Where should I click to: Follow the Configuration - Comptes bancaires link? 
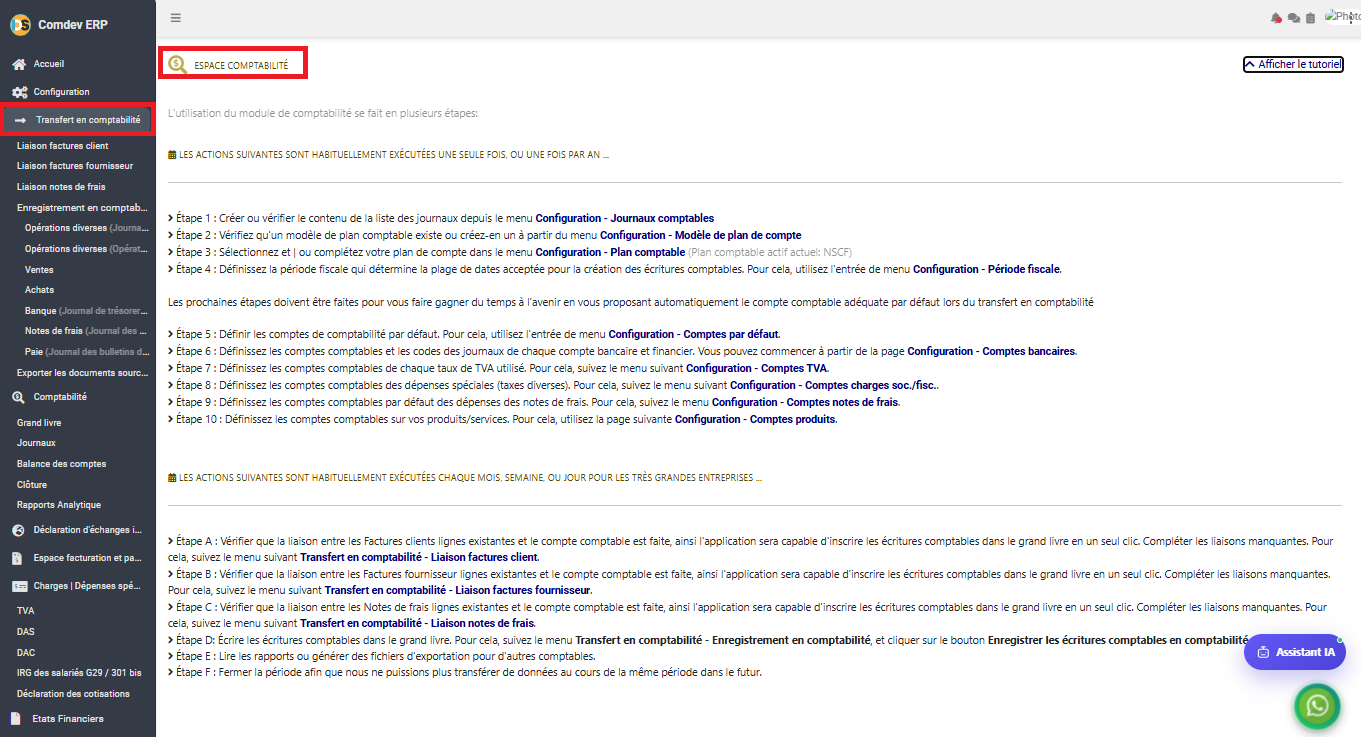[991, 351]
